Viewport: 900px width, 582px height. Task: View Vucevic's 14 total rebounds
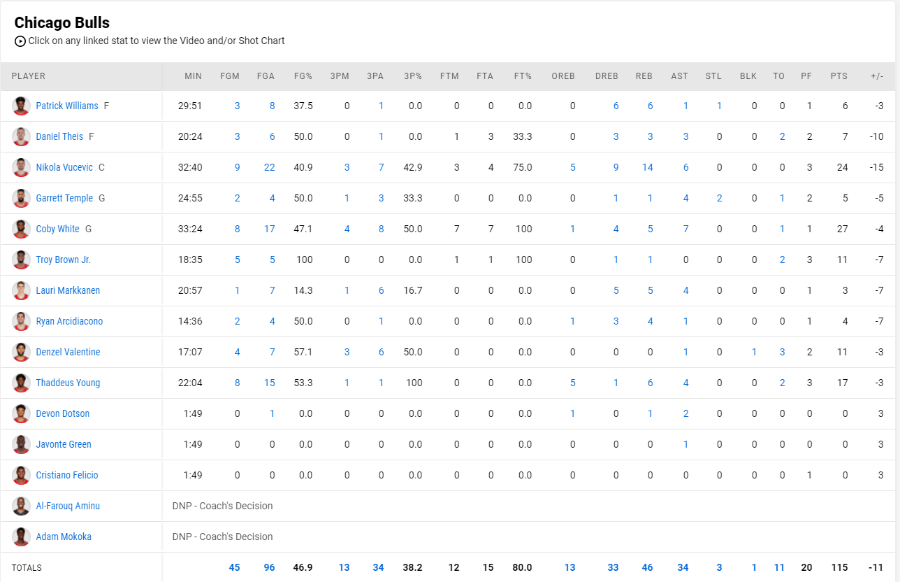coord(647,168)
